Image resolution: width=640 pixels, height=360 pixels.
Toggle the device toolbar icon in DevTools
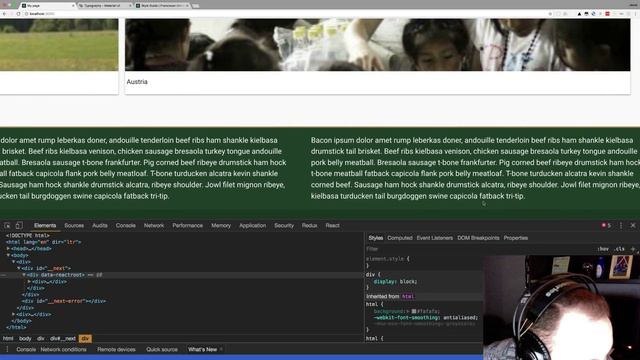19,225
